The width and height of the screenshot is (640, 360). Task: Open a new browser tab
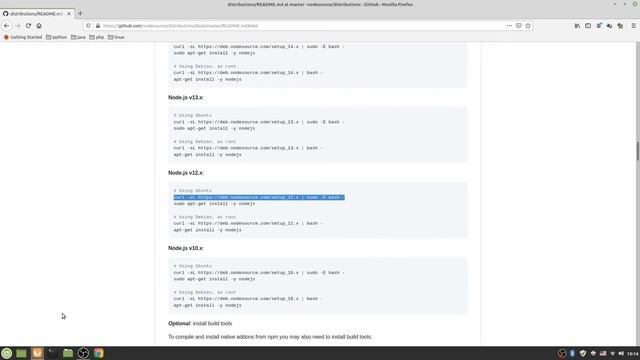click(x=80, y=13)
